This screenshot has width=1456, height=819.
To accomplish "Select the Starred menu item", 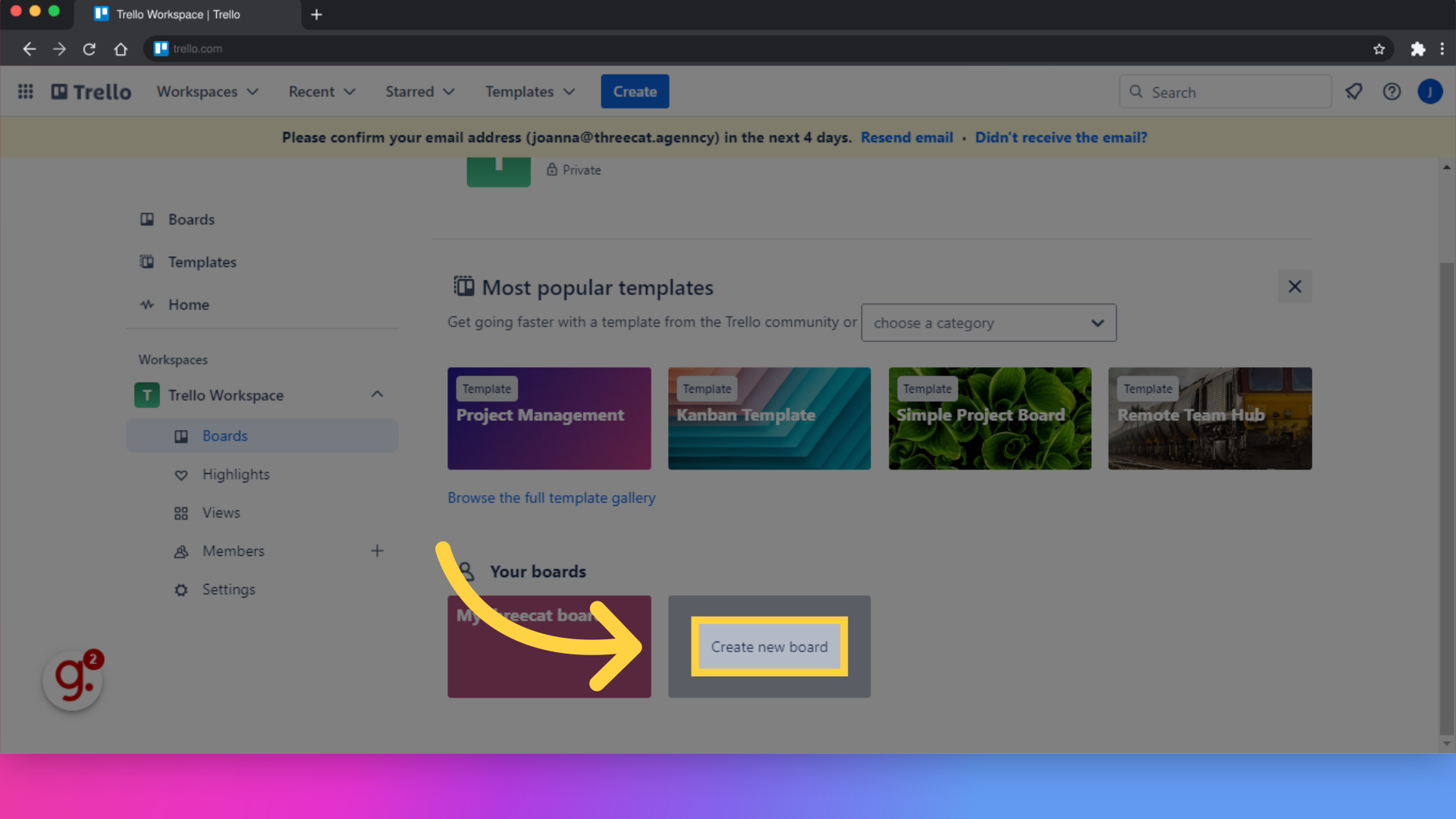I will [x=418, y=91].
